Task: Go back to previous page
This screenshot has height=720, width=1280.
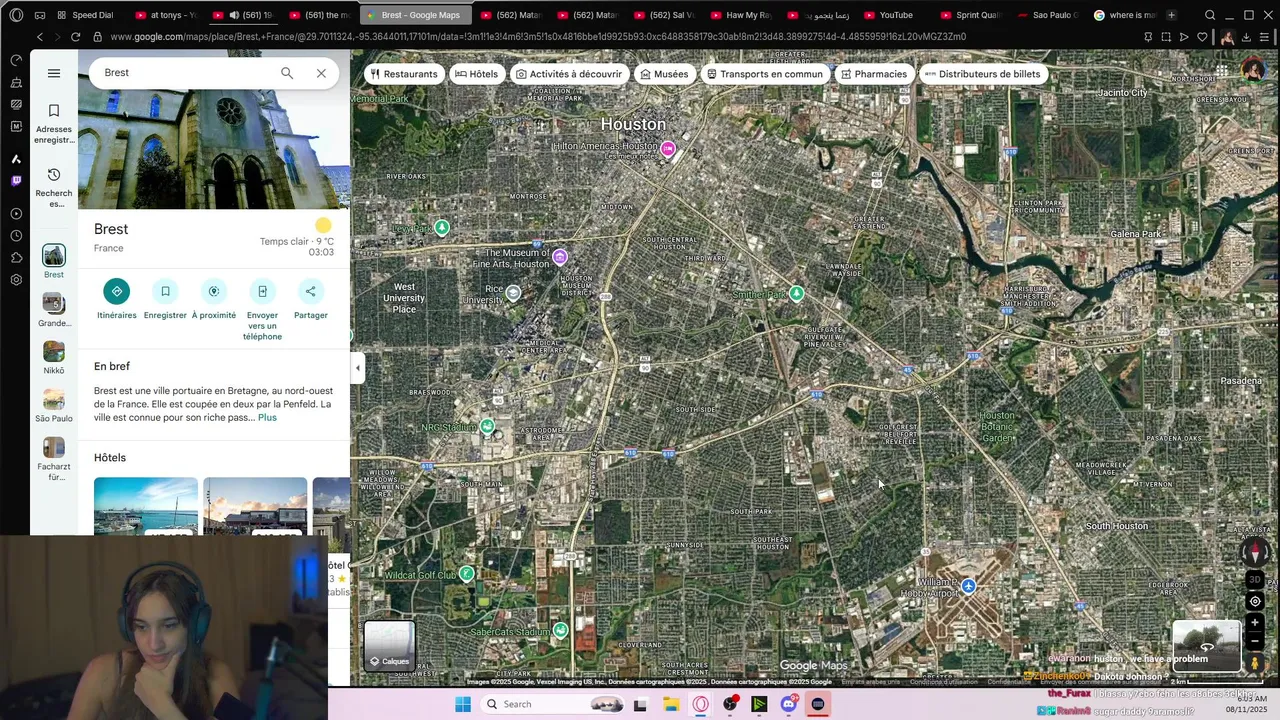Action: [40, 37]
